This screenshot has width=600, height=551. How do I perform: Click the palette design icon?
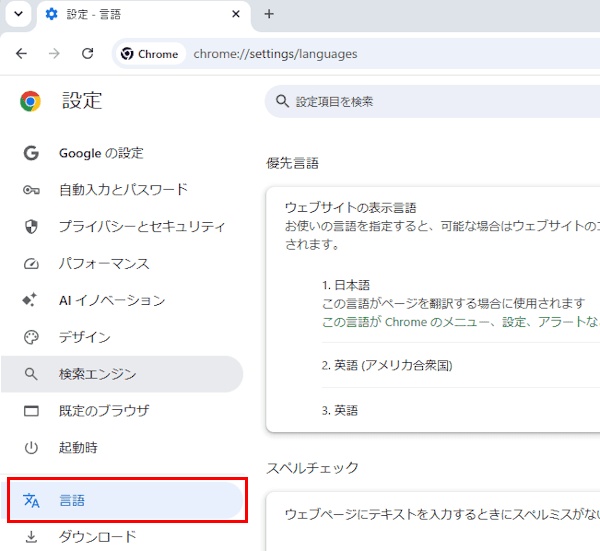point(31,337)
